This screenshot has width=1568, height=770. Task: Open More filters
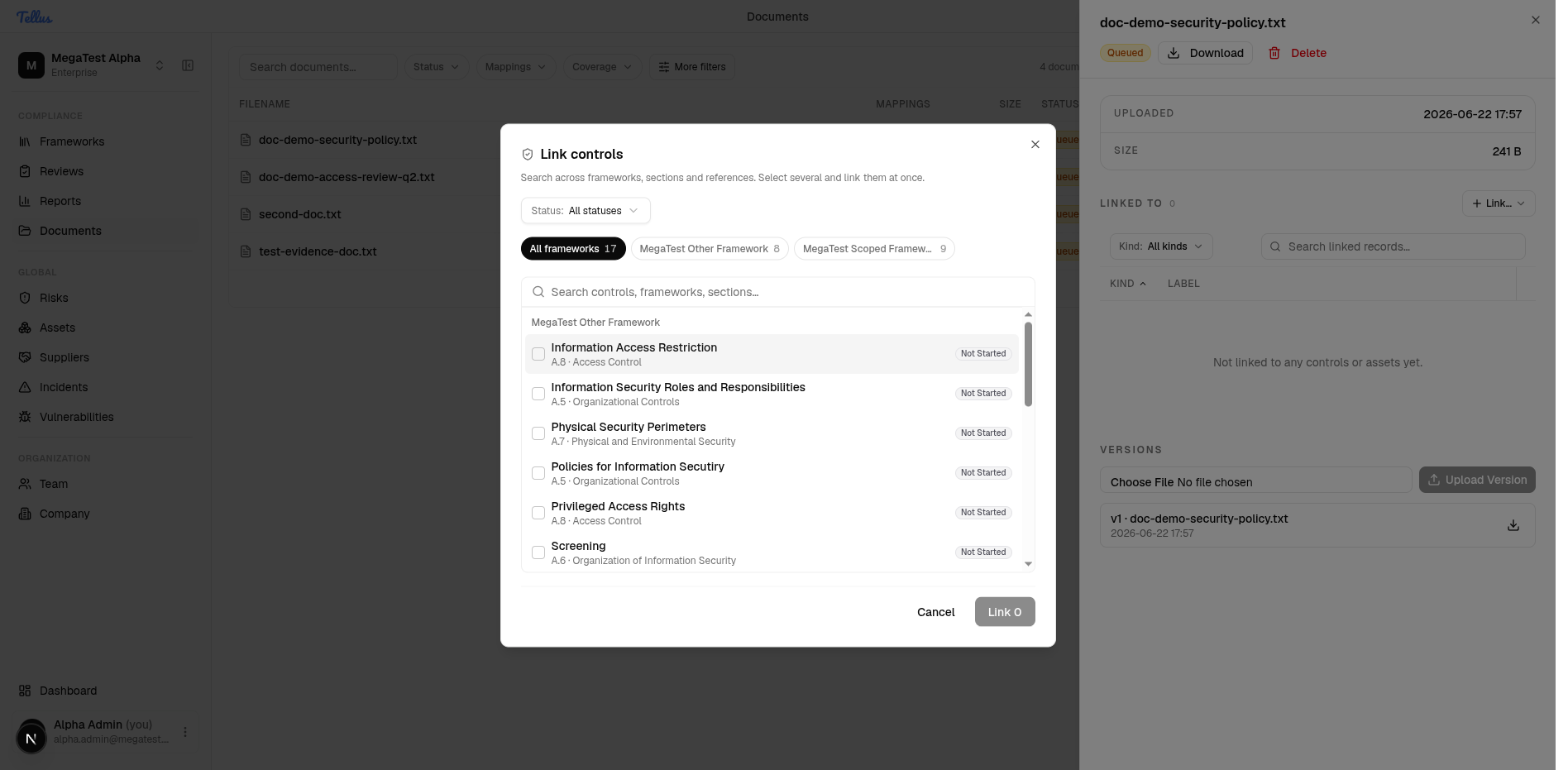[x=692, y=67]
